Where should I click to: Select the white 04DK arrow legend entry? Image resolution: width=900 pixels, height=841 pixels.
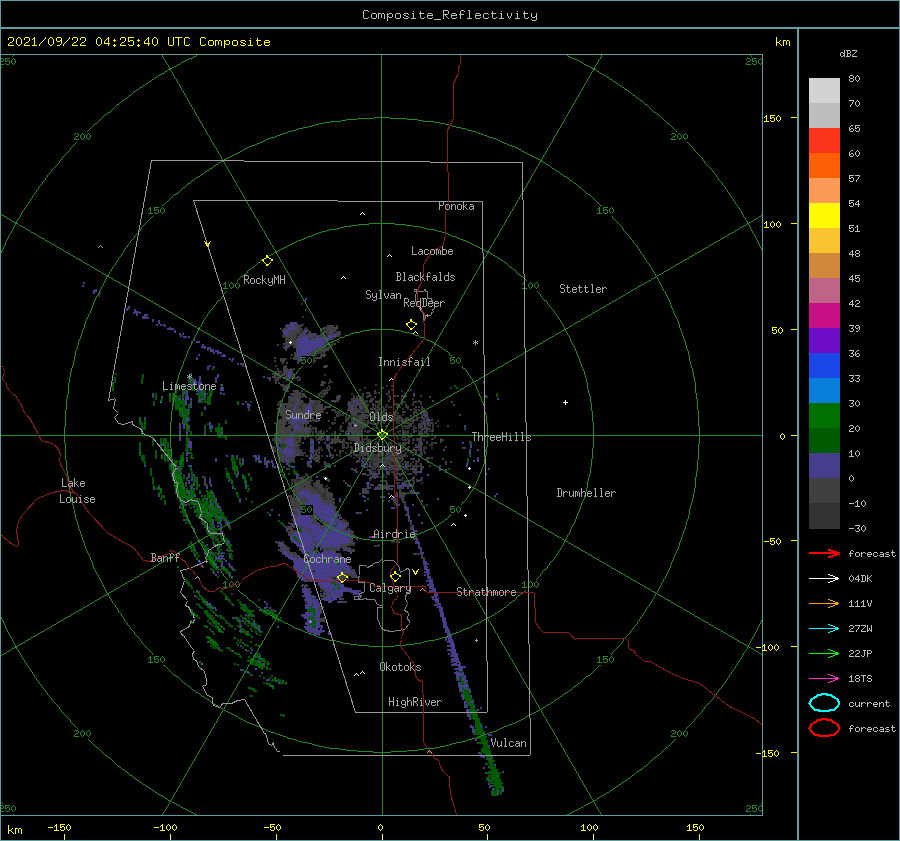click(824, 578)
